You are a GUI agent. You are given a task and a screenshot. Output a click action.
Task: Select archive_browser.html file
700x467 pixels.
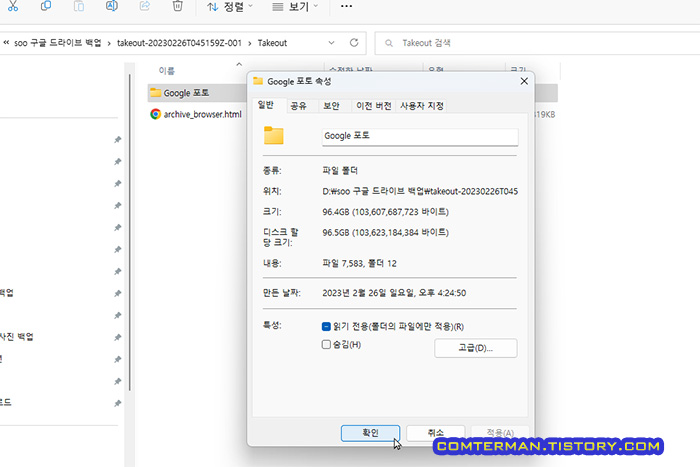tap(202, 114)
